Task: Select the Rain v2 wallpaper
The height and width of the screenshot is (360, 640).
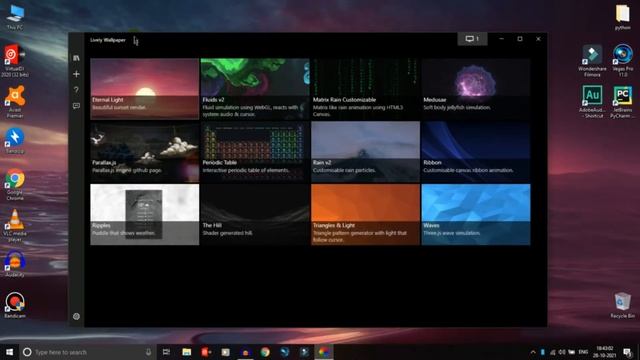Action: point(365,151)
